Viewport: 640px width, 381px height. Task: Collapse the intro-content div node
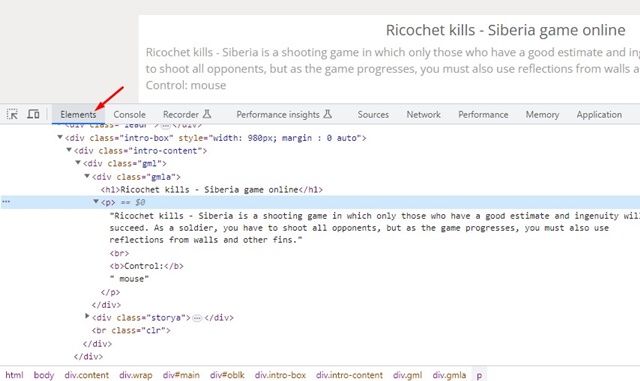coord(69,150)
